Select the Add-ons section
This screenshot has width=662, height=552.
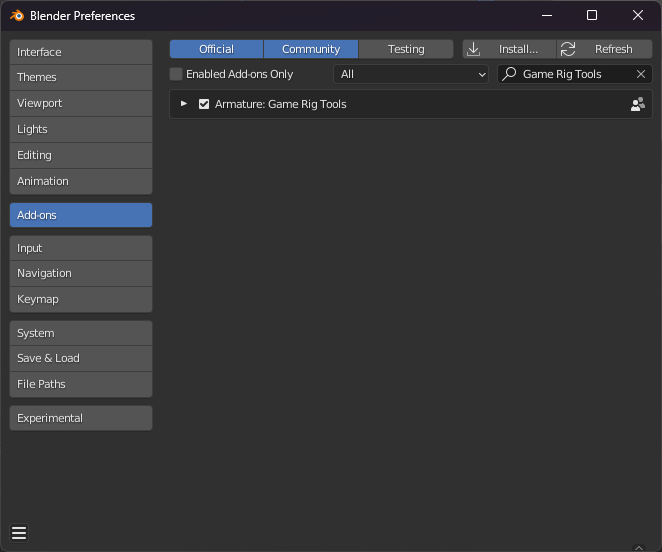[81, 215]
